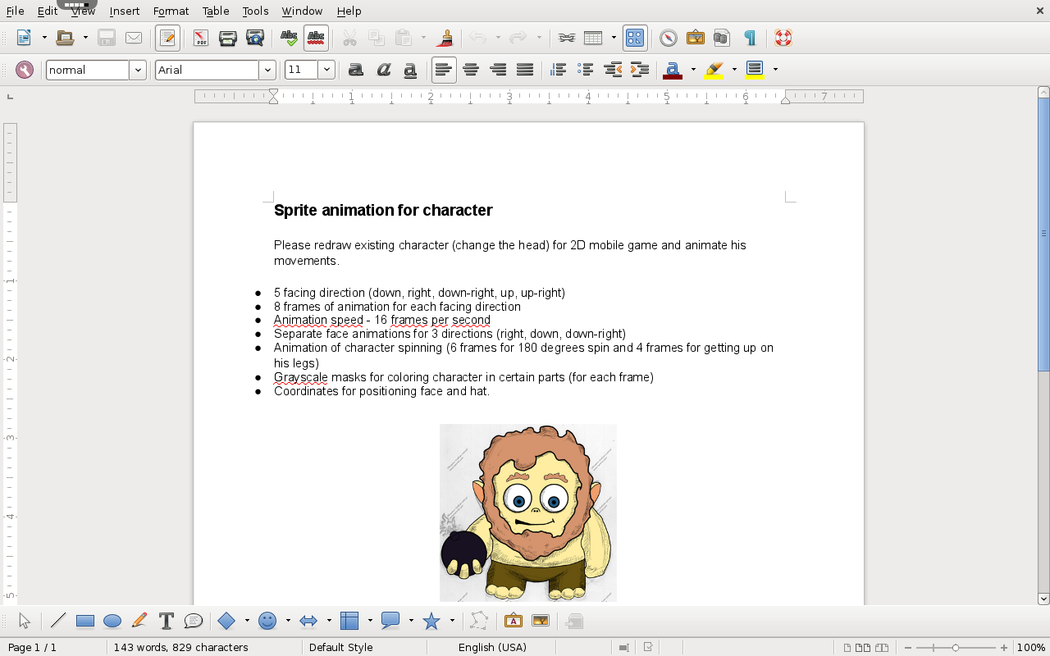Adjust the zoom slider in status bar
The height and width of the screenshot is (656, 1050).
click(955, 647)
